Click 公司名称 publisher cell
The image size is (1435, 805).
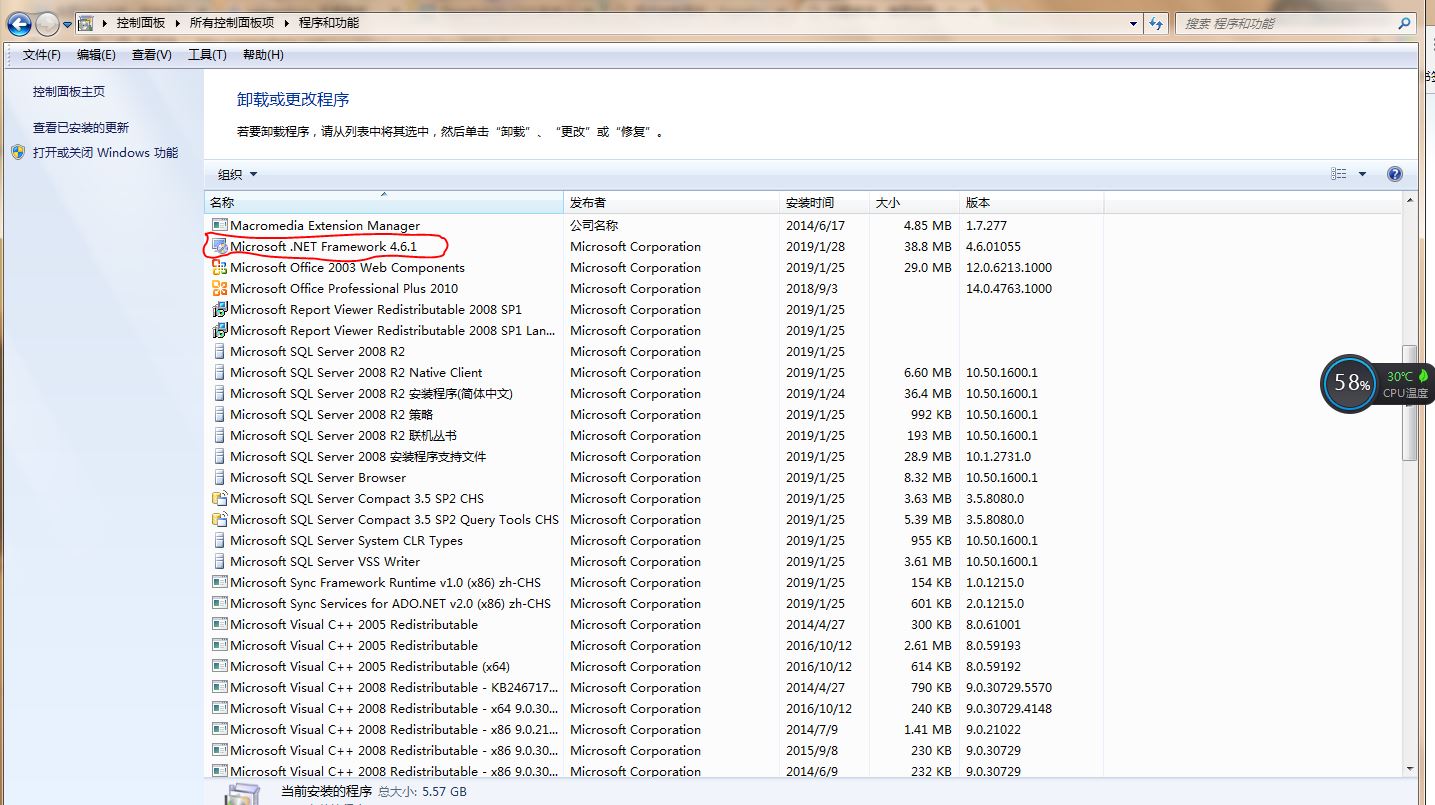click(x=594, y=226)
